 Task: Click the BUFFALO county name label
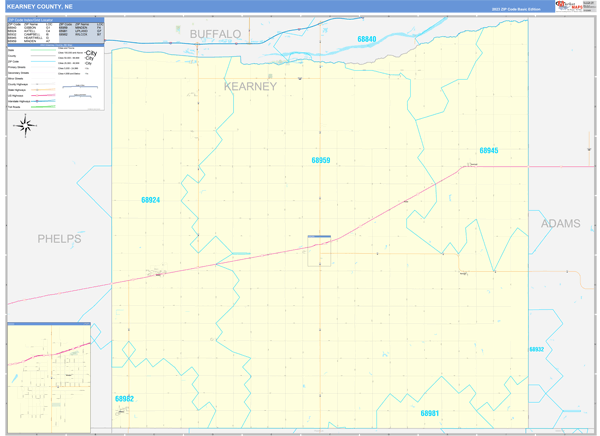click(x=216, y=34)
